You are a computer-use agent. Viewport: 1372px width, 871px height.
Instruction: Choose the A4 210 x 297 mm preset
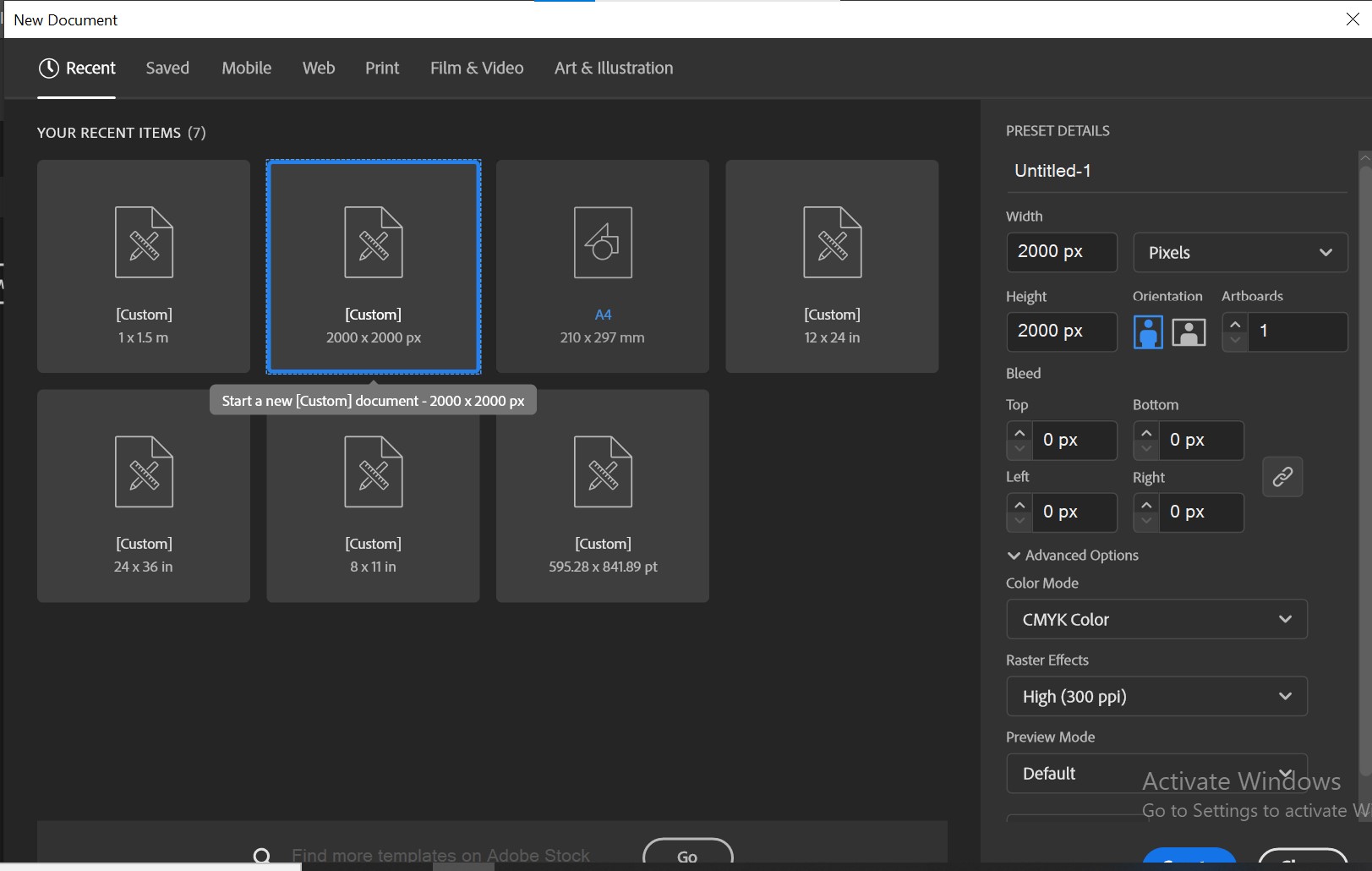tap(603, 266)
